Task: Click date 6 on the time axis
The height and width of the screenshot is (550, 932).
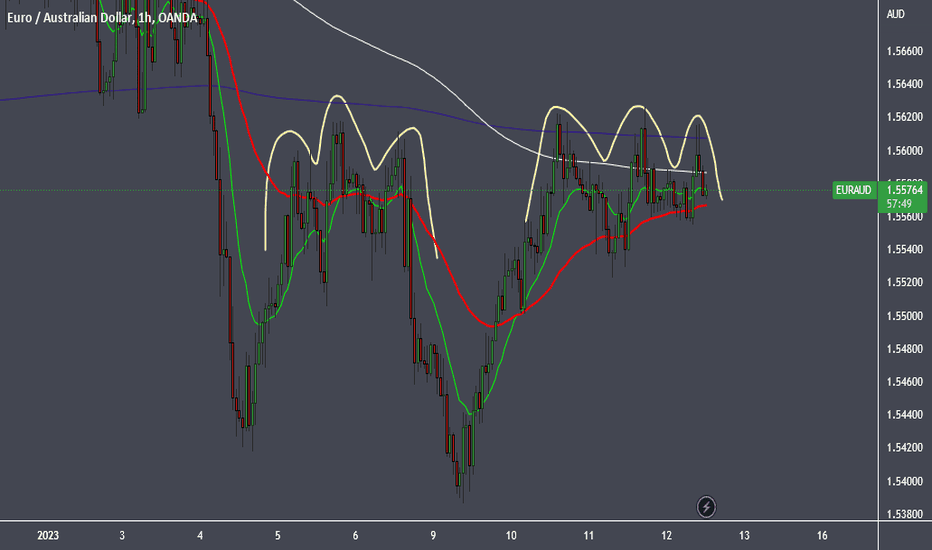Action: pyautogui.click(x=355, y=536)
